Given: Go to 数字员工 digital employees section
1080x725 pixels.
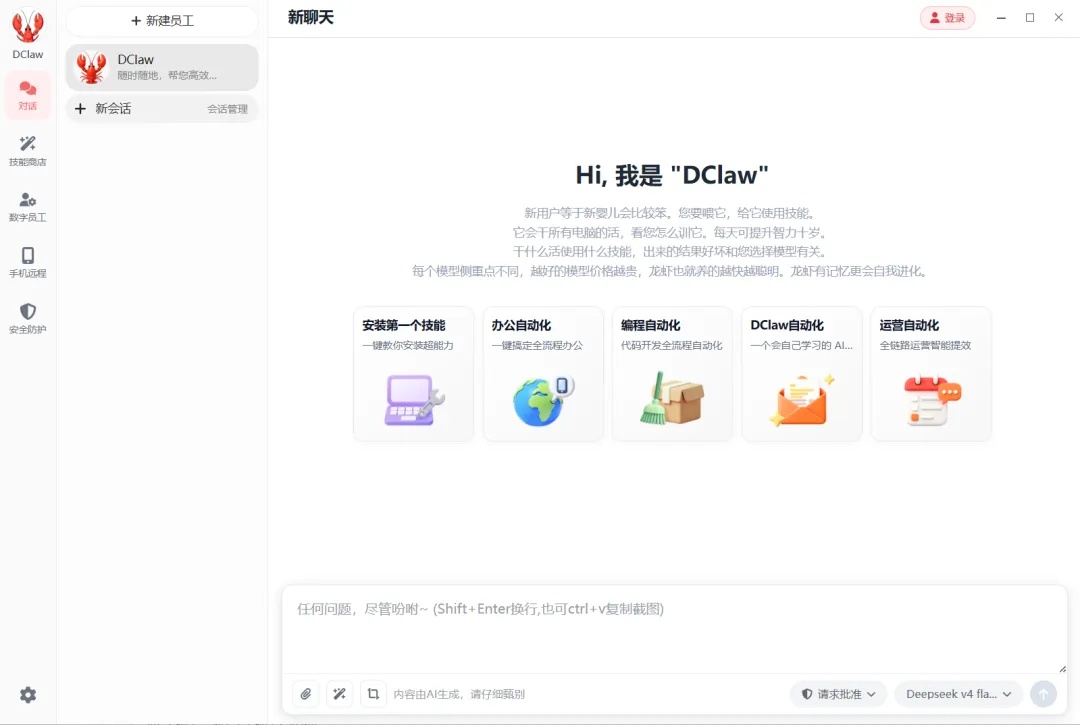Looking at the screenshot, I should pyautogui.click(x=28, y=207).
